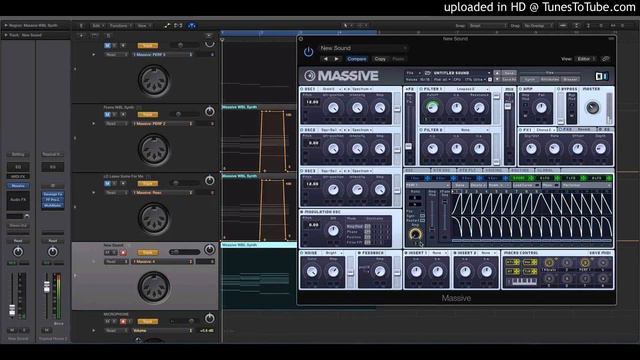Click Modulation OSC RM knob
Image resolution: width=640 pixels, height=360 pixels.
333,231
